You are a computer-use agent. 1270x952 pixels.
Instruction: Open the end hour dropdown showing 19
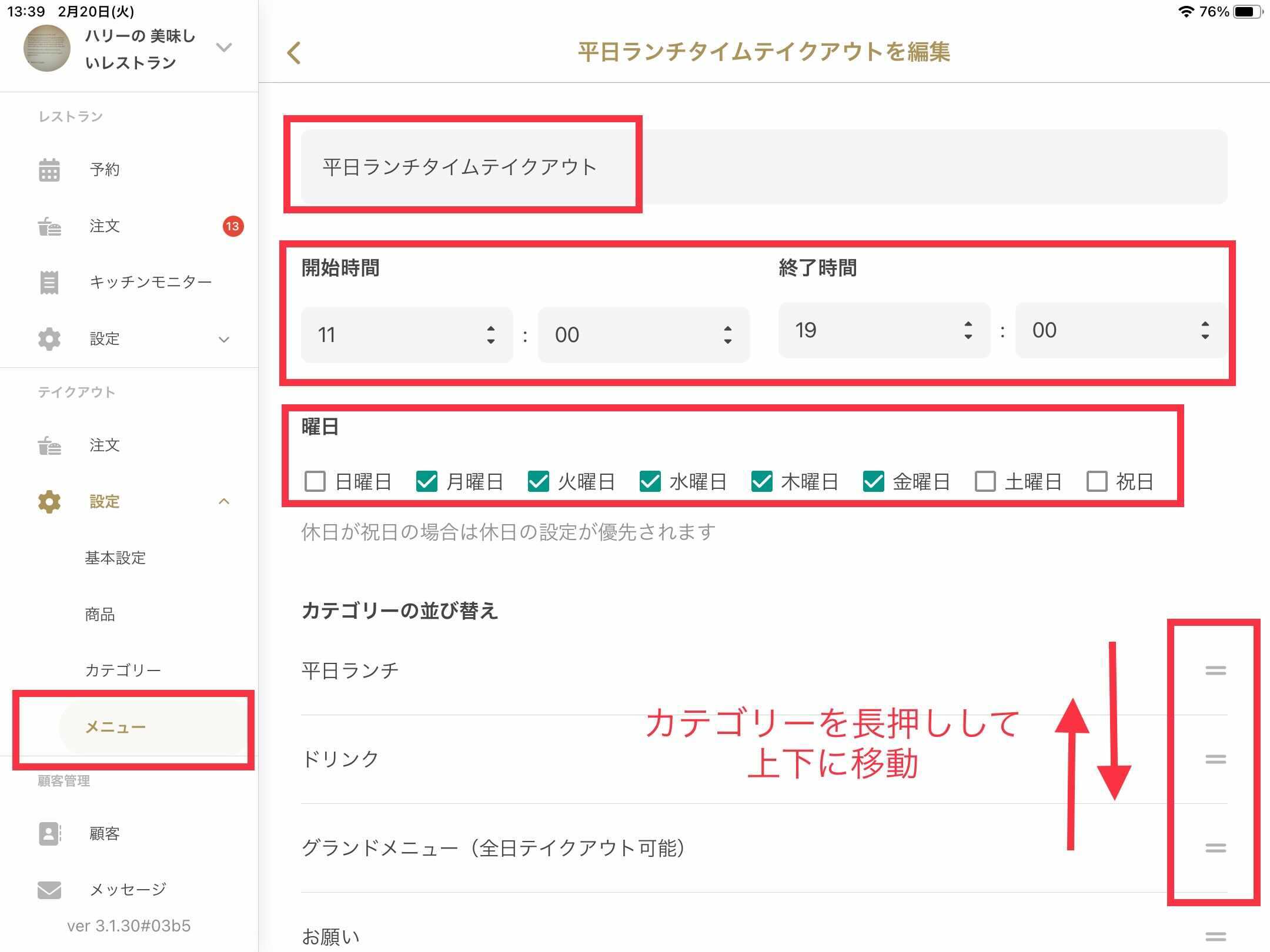coord(884,330)
